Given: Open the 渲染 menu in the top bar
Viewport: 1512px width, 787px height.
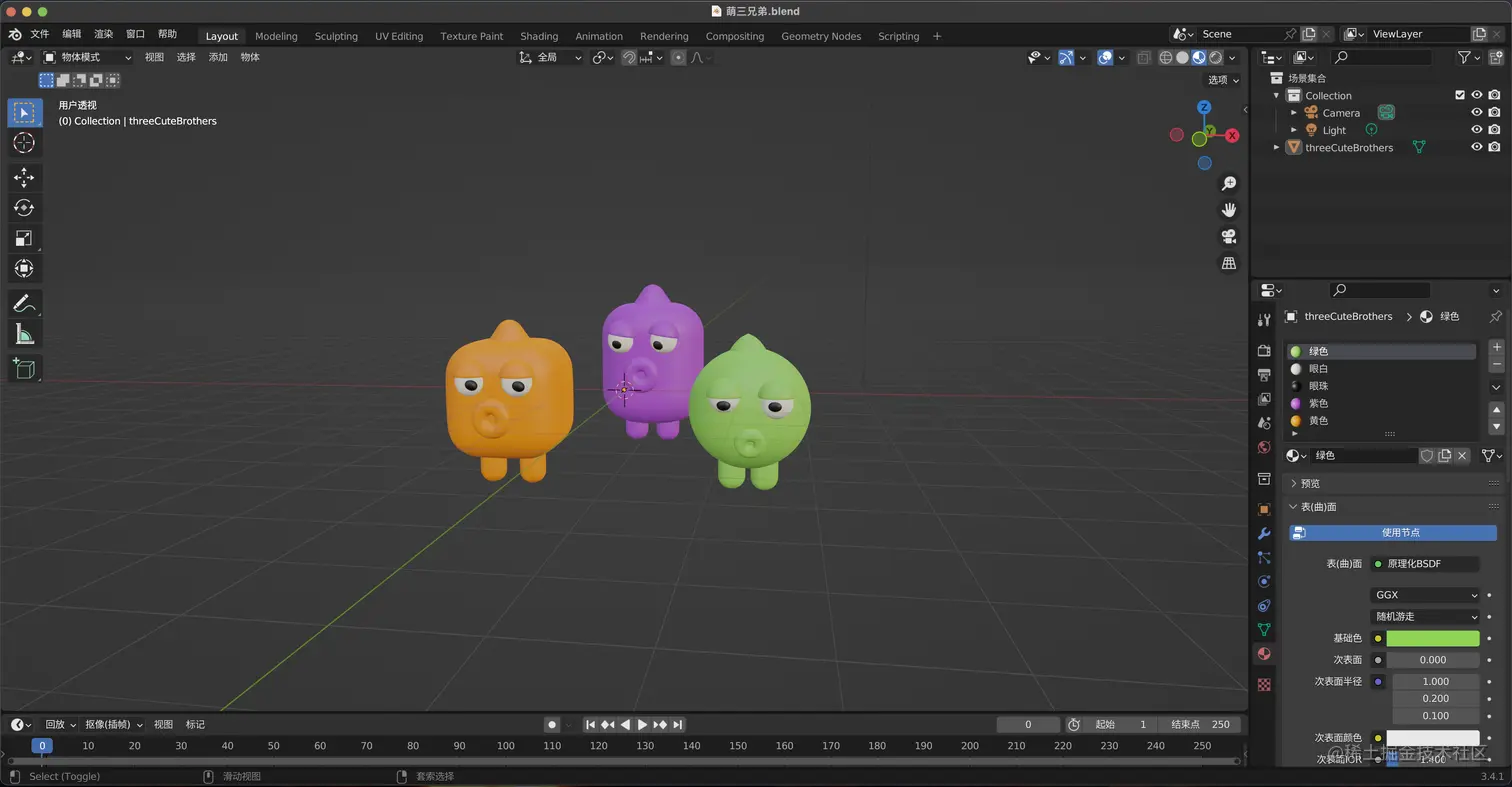Looking at the screenshot, I should pos(103,33).
